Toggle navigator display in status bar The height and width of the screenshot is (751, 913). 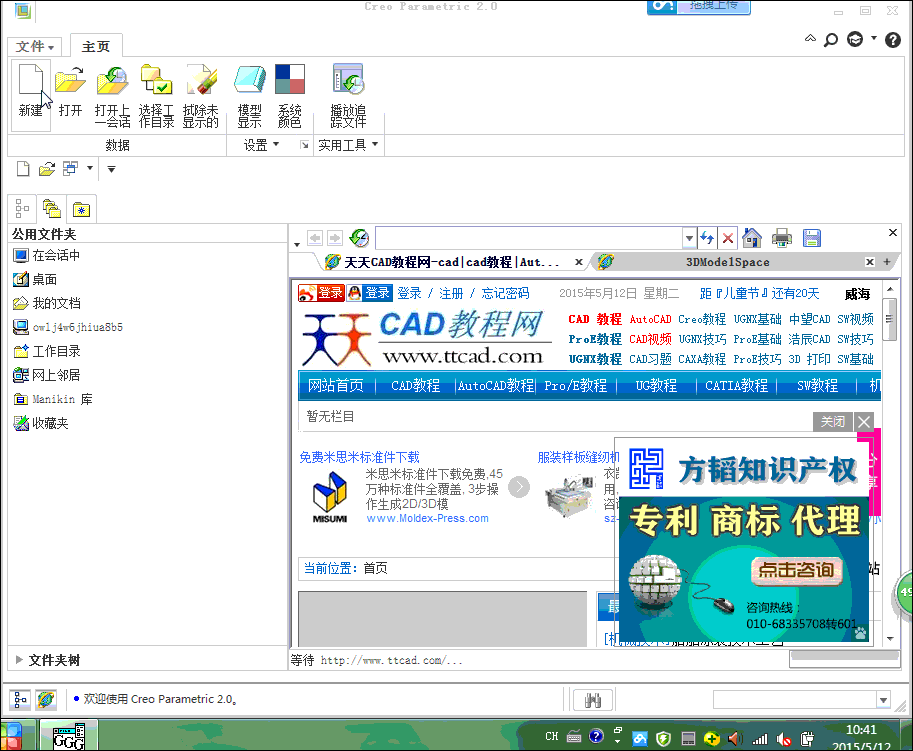(20, 699)
